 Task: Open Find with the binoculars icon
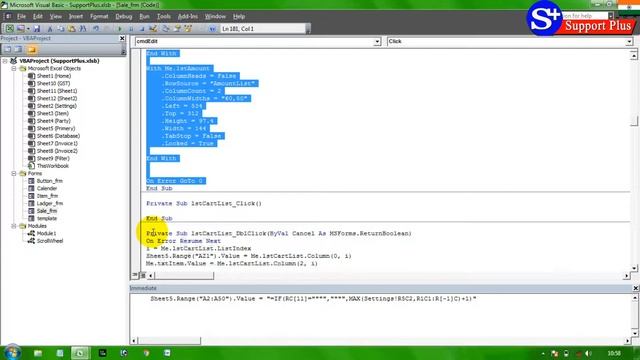click(x=83, y=29)
